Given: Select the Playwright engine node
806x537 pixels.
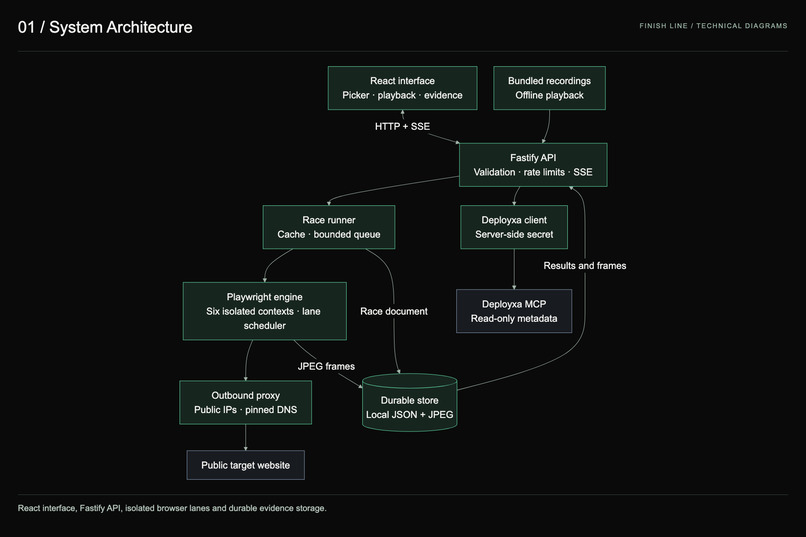Looking at the screenshot, I should (265, 311).
